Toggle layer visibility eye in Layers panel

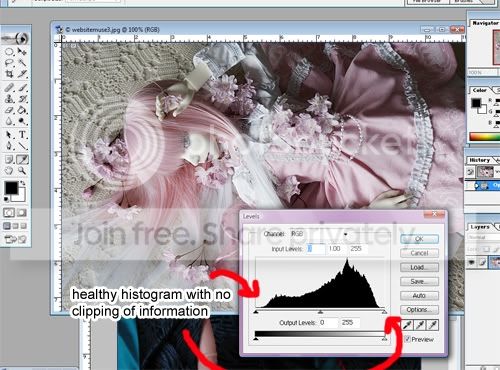[x=471, y=263]
